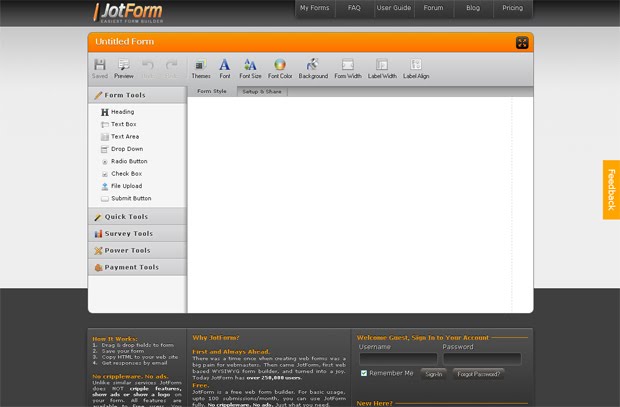The image size is (620, 407).
Task: Add a Text Box field
Action: [x=119, y=124]
